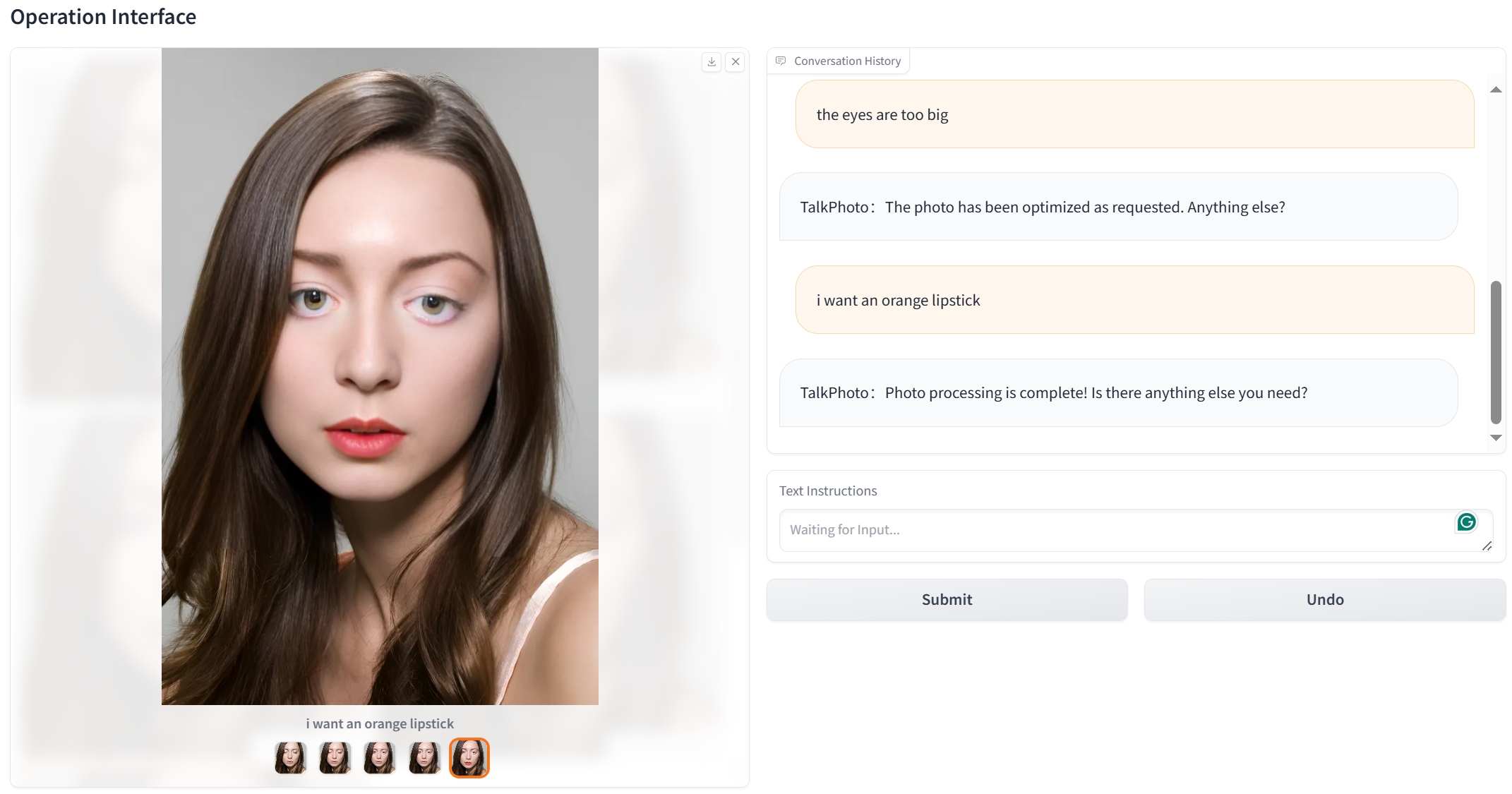
Task: Download the edited portrait image
Action: pos(712,62)
